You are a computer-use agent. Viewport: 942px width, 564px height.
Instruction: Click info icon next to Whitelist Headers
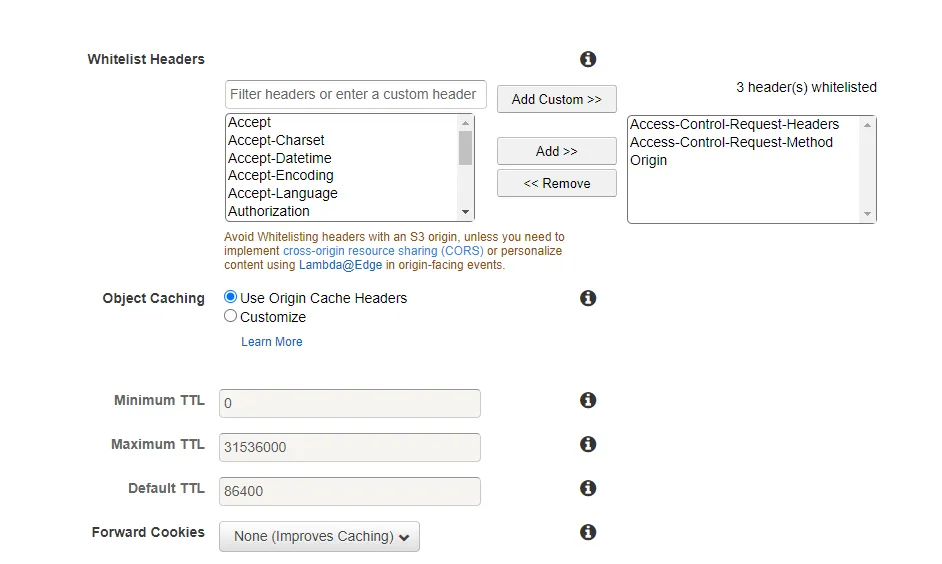coord(588,59)
